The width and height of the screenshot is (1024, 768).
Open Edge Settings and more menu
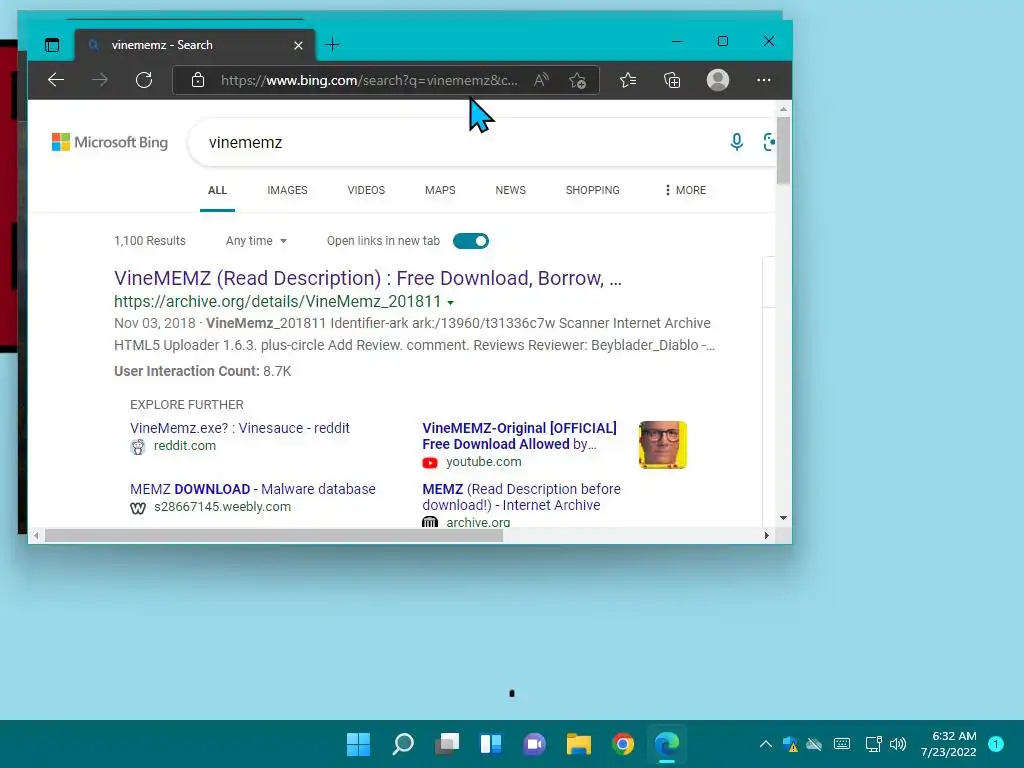(763, 80)
